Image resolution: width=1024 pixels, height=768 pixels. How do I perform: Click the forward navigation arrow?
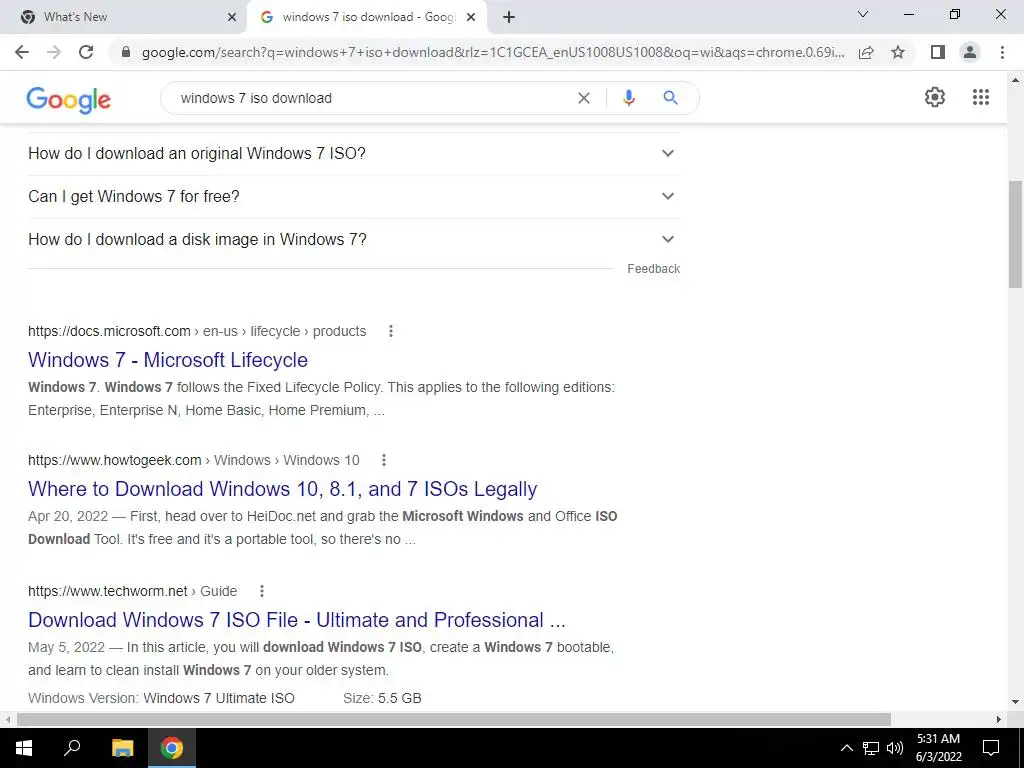click(x=54, y=52)
